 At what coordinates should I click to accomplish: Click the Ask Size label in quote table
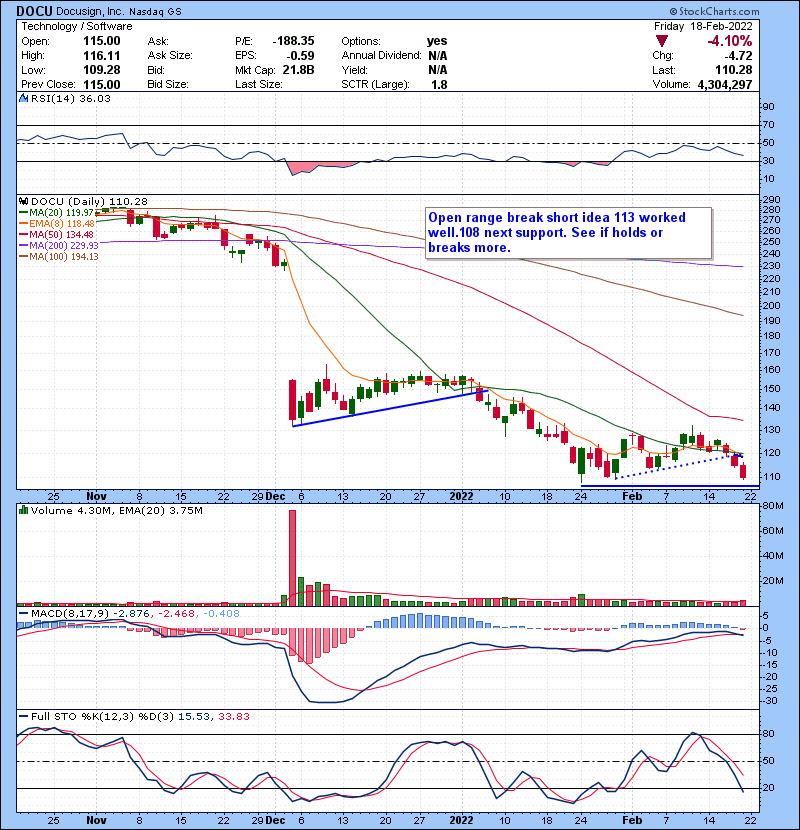click(x=170, y=56)
